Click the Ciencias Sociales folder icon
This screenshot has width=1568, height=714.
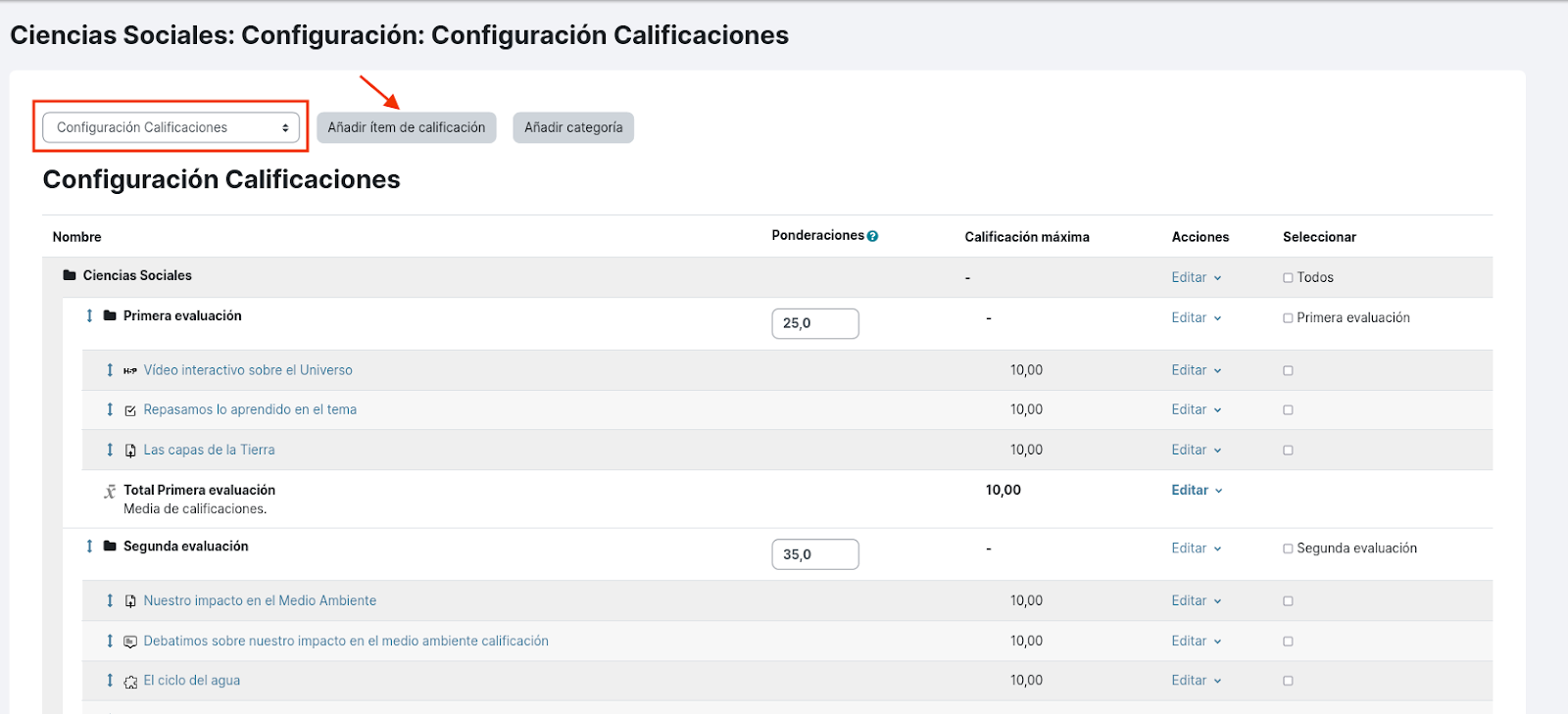pos(70,275)
